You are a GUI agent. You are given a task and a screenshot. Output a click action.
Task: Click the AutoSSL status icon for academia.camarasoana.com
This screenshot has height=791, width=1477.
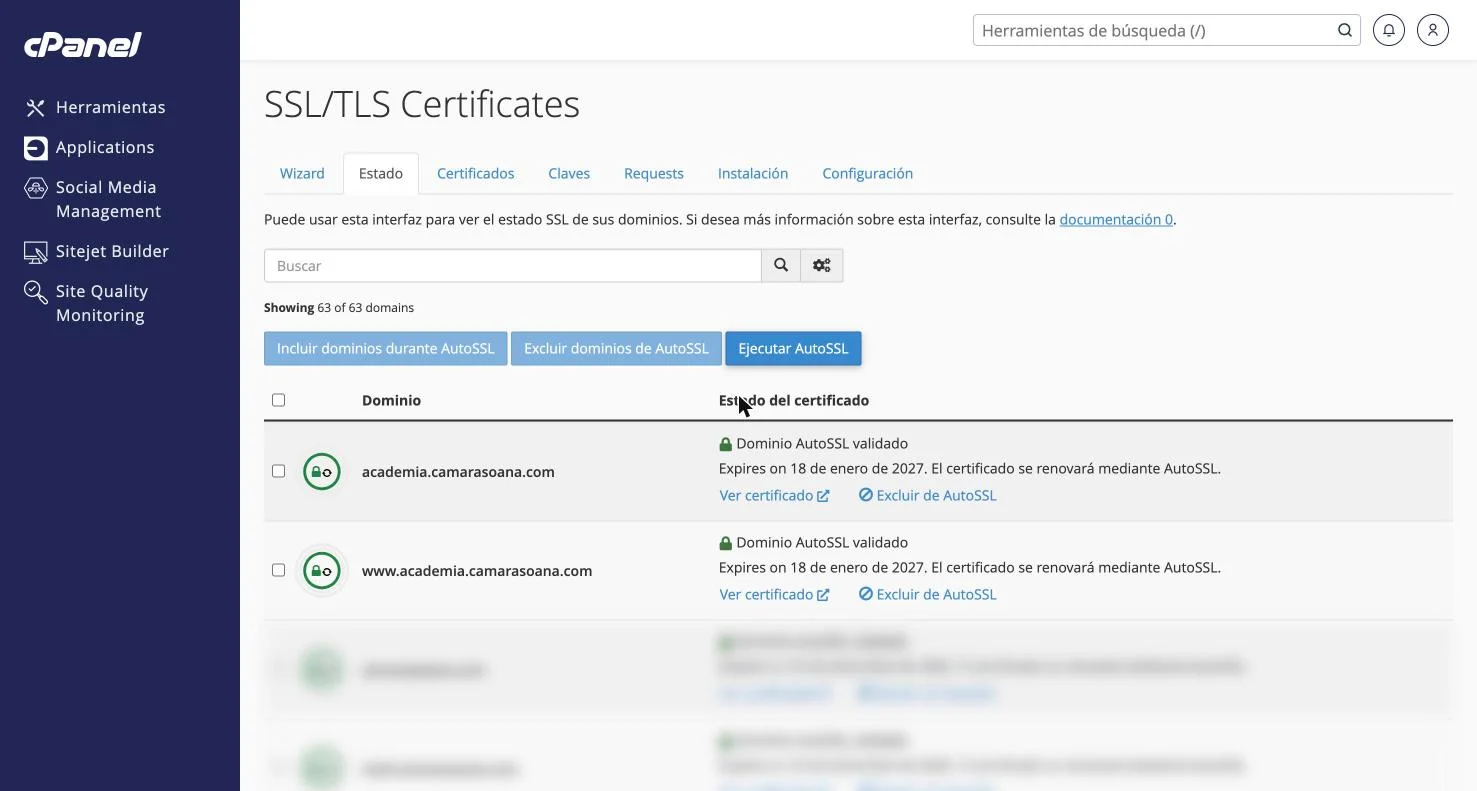(x=322, y=472)
